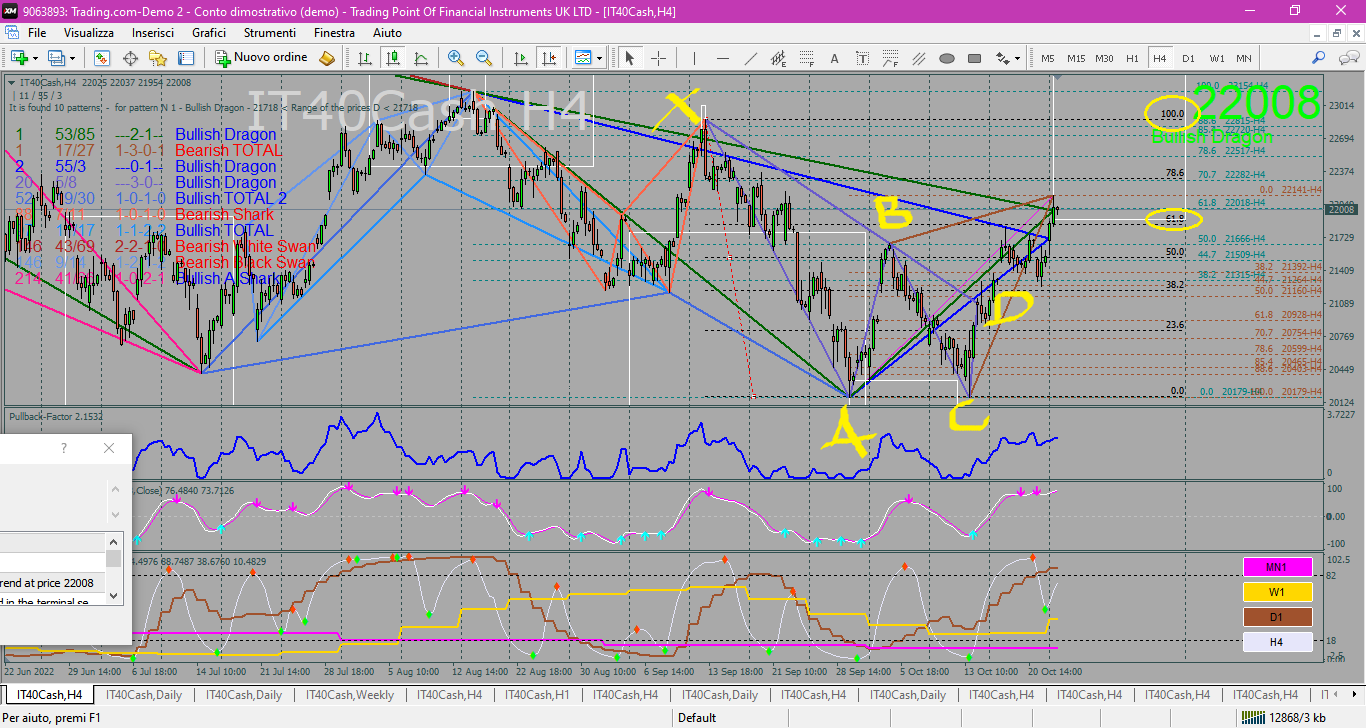Select the Horizontal Line drawing tool
The image size is (1366, 728).
723,58
